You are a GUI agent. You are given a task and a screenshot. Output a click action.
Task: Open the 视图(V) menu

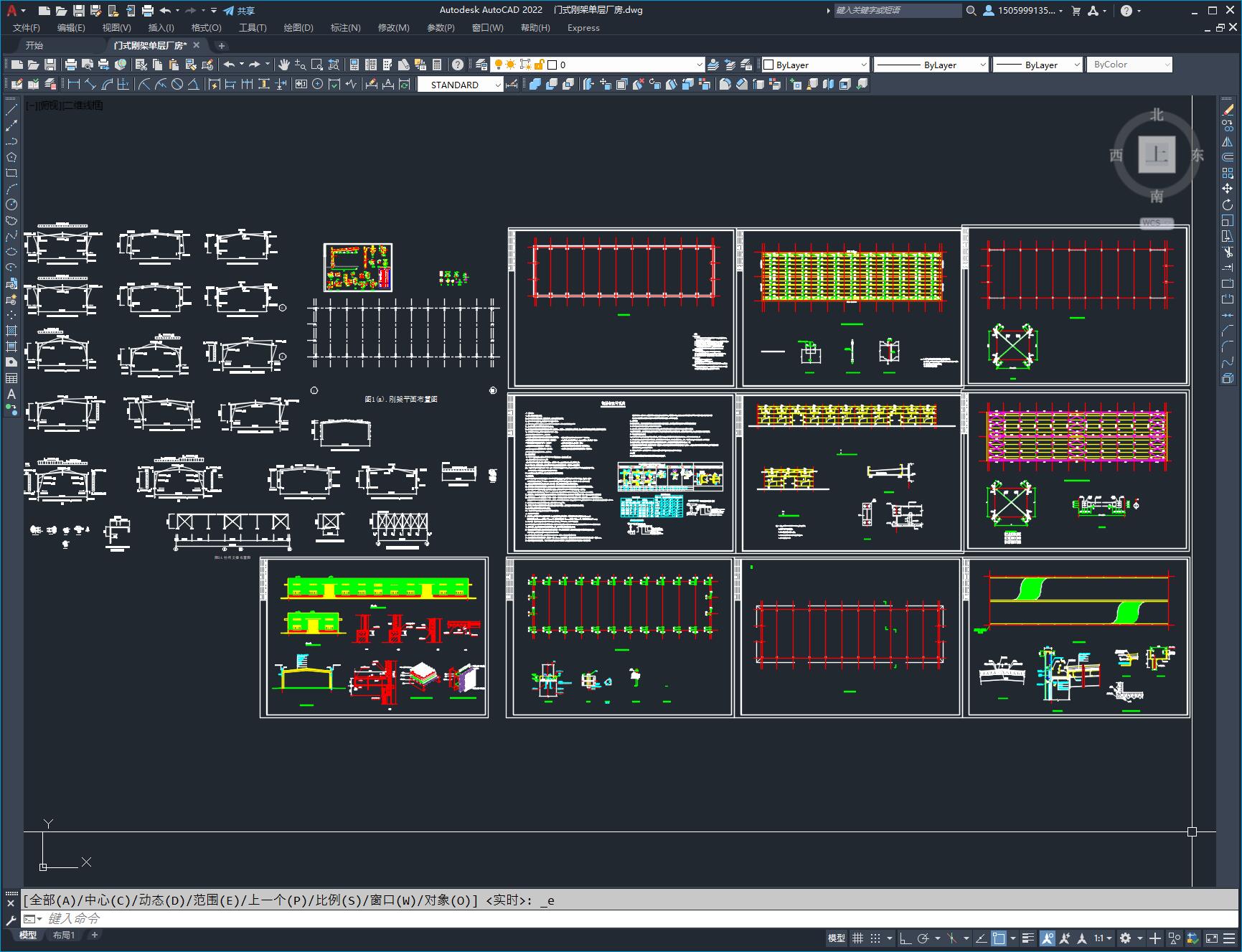coord(116,28)
